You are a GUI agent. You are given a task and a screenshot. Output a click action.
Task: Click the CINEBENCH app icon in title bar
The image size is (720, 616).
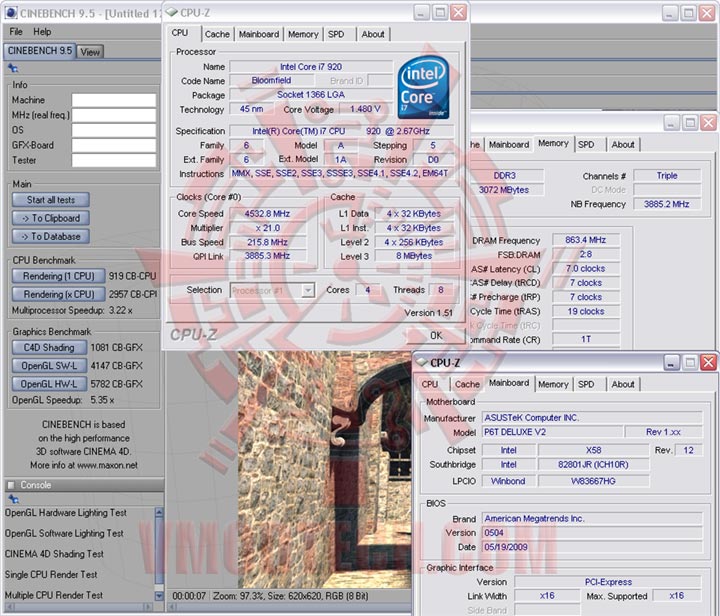(11, 13)
